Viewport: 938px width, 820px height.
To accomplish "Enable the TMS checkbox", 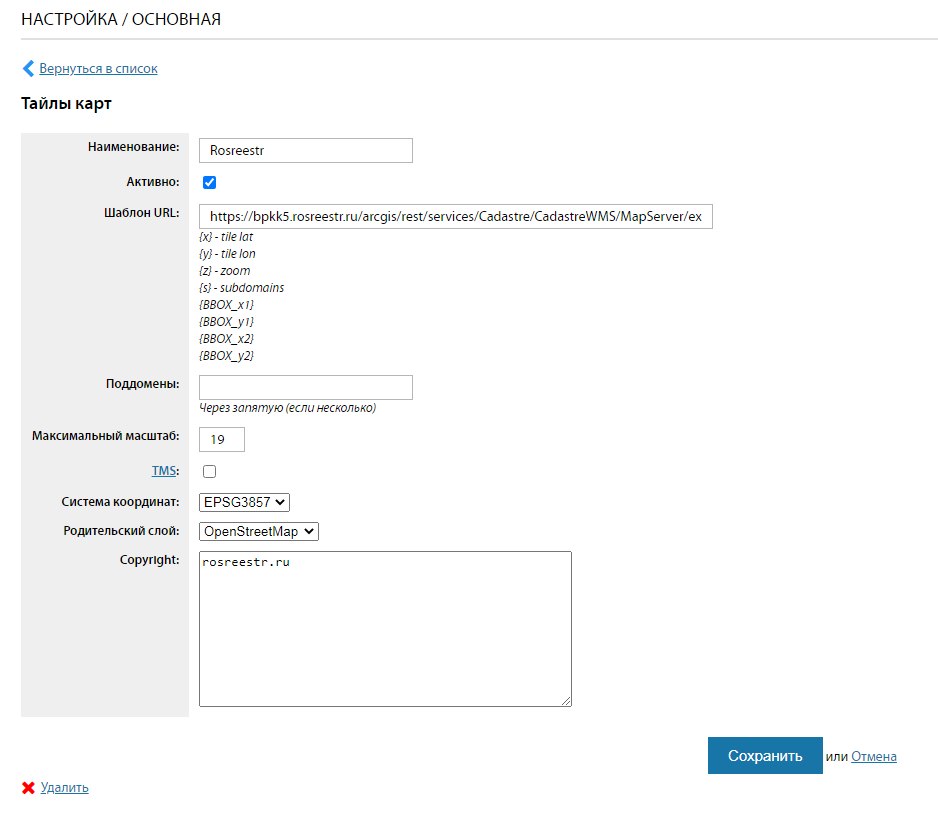I will (x=209, y=472).
